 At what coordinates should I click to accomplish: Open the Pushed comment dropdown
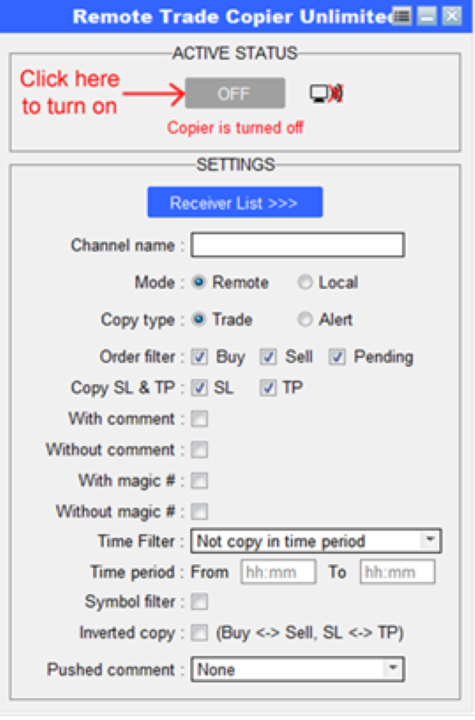tap(298, 669)
